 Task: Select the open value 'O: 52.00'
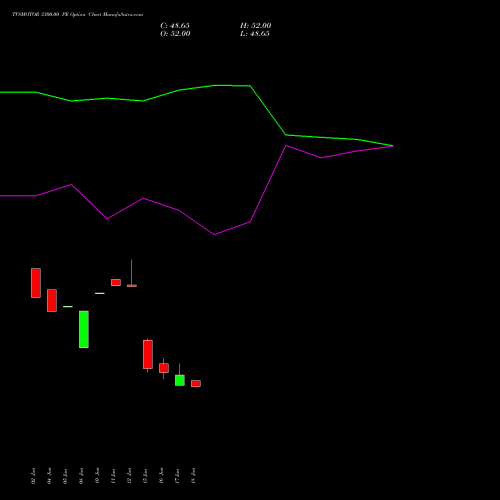[x=175, y=34]
